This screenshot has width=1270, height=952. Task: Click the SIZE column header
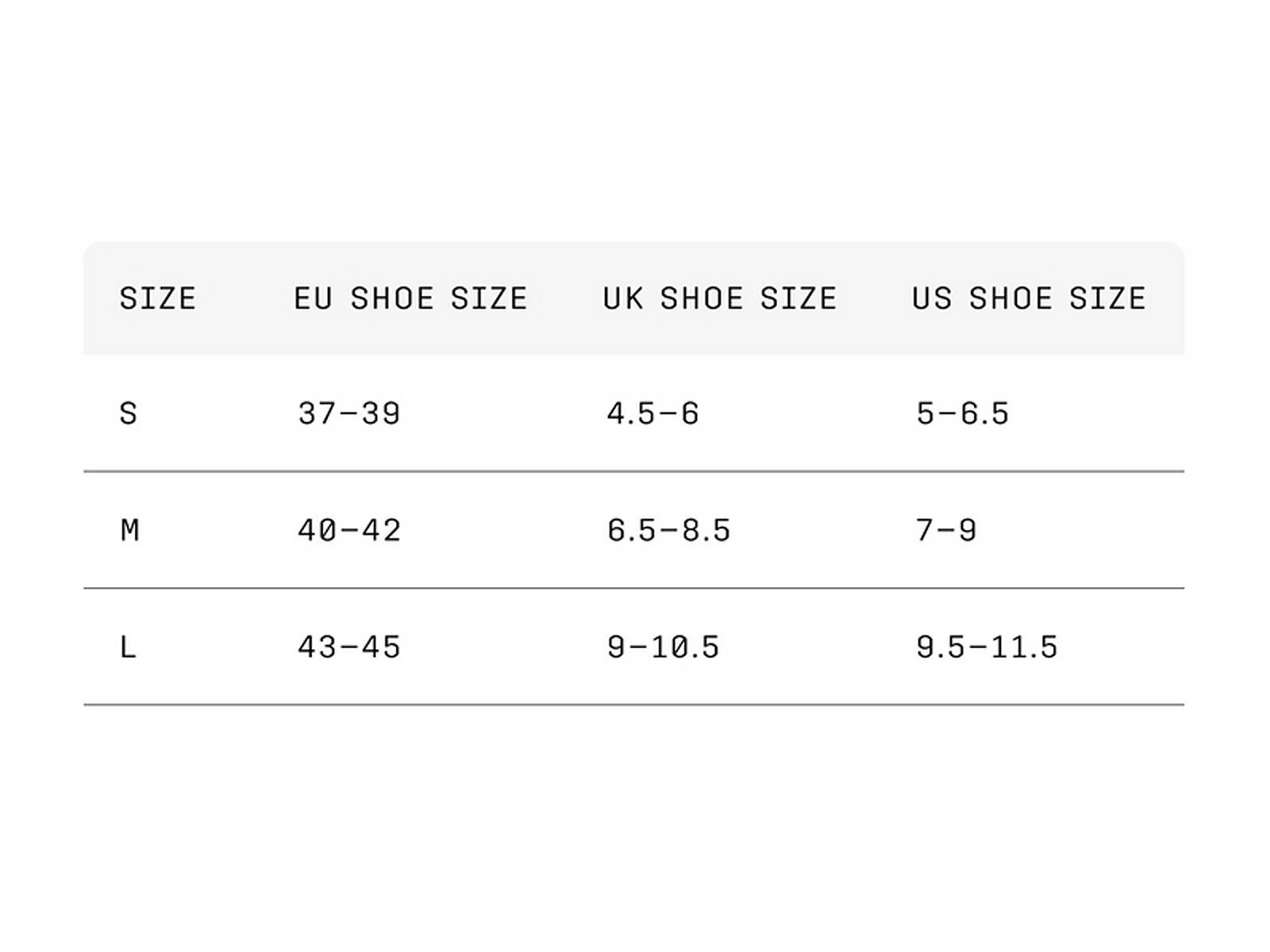157,299
